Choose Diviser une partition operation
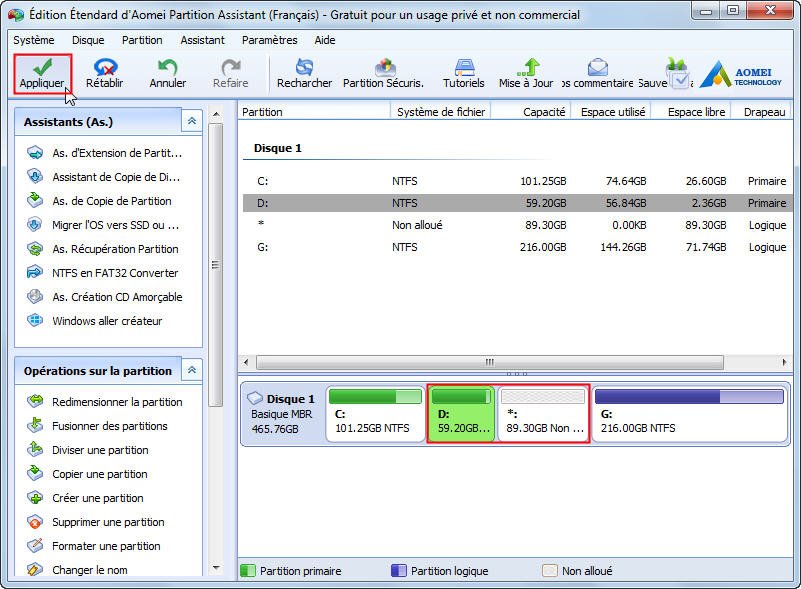 pyautogui.click(x=88, y=450)
